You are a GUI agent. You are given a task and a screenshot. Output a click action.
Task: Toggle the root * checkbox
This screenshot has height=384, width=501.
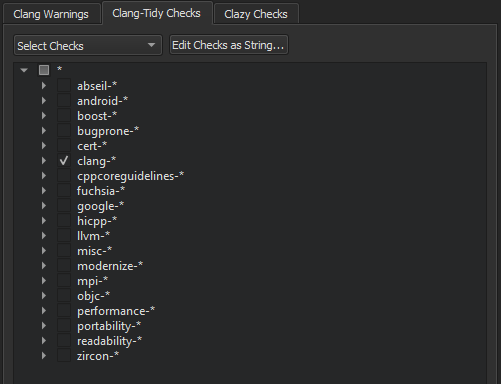(44, 70)
